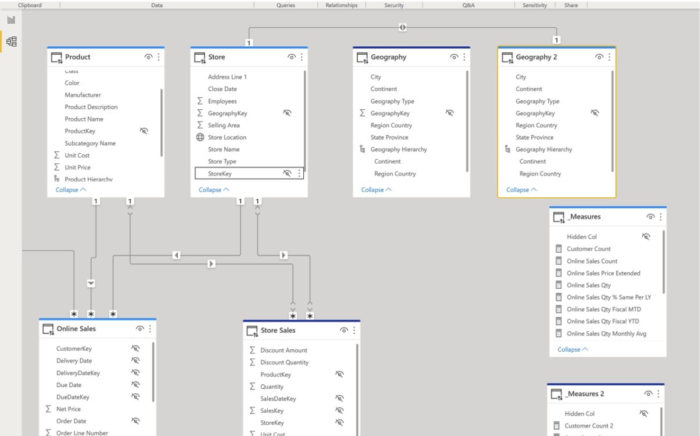Viewport: 700px width, 436px height.
Task: Collapse the _Measures table
Action: click(573, 349)
